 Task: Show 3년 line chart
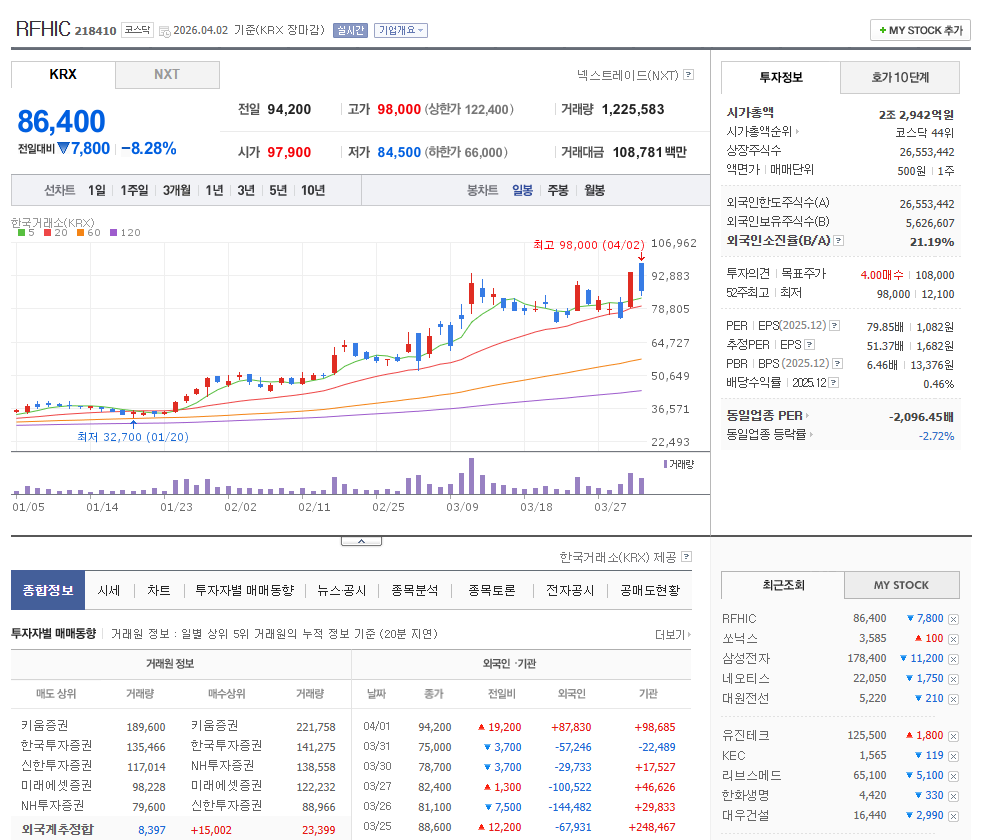click(246, 190)
